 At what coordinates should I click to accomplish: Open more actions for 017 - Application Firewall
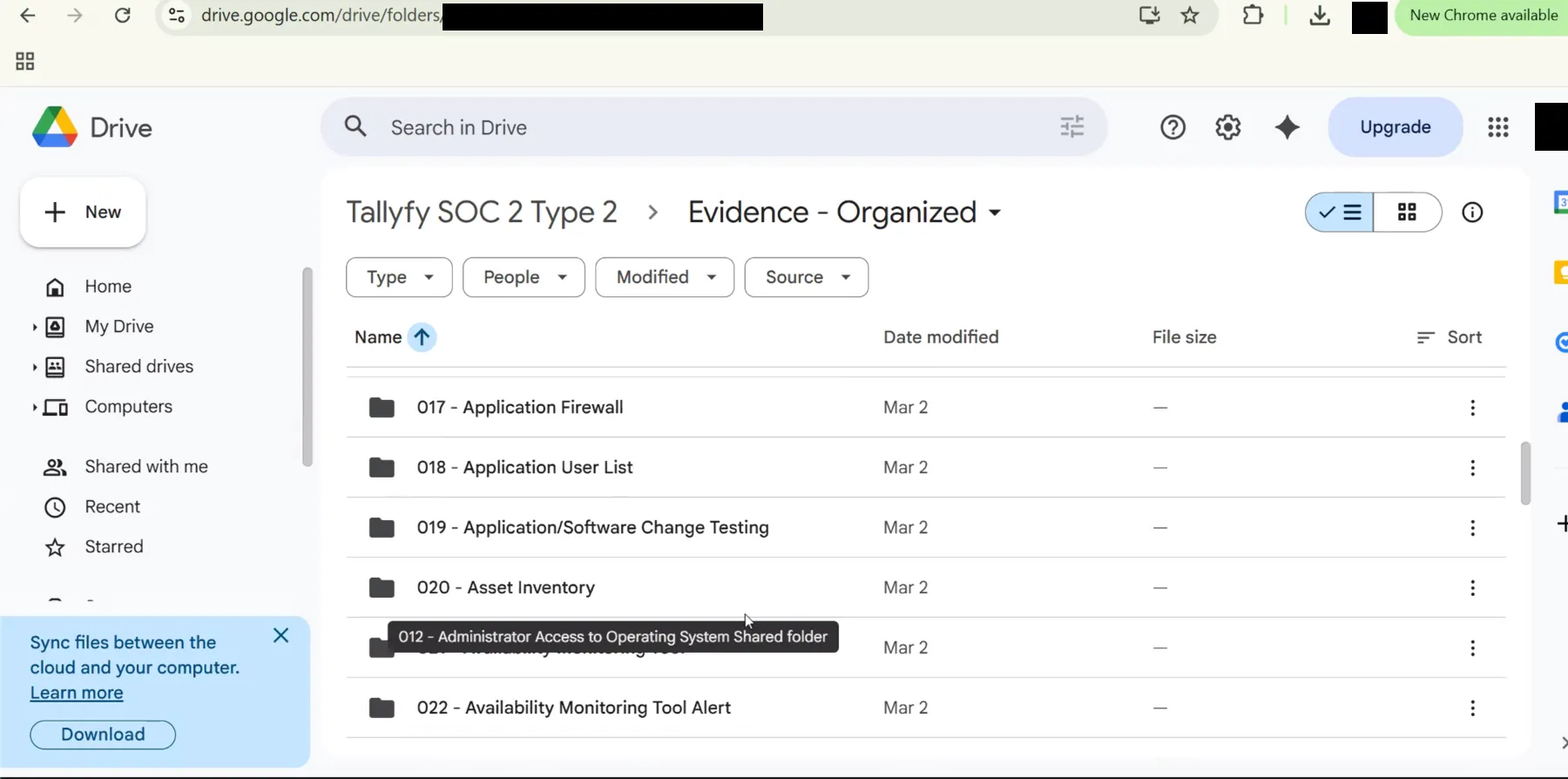tap(1473, 408)
